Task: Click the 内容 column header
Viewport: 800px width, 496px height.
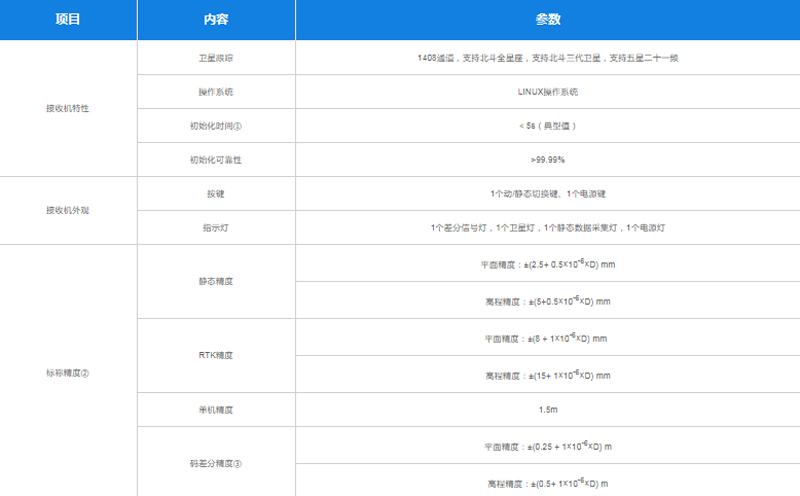Action: tap(216, 20)
